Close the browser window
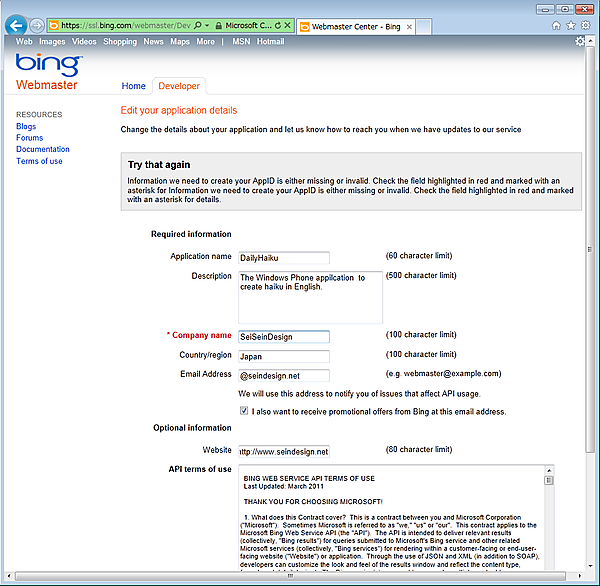600x586 pixels. click(x=584, y=9)
